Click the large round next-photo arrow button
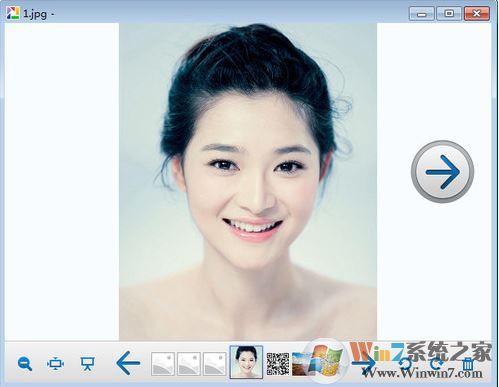The image size is (499, 387). [442, 172]
